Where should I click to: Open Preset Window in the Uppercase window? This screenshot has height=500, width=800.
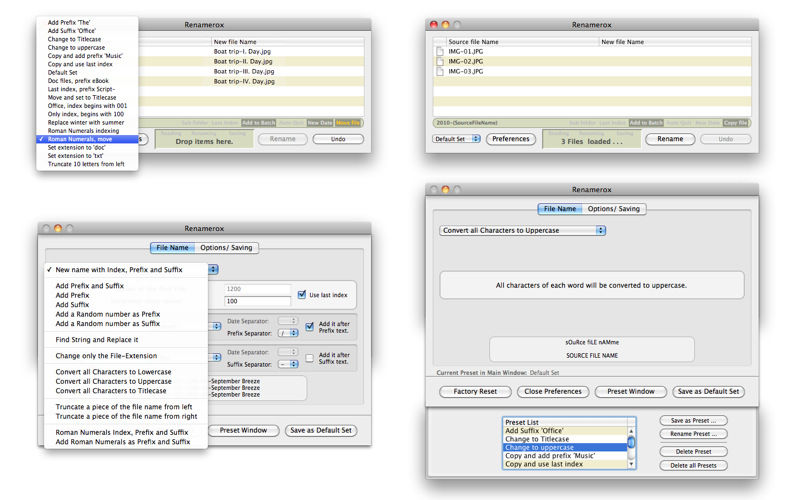(631, 391)
